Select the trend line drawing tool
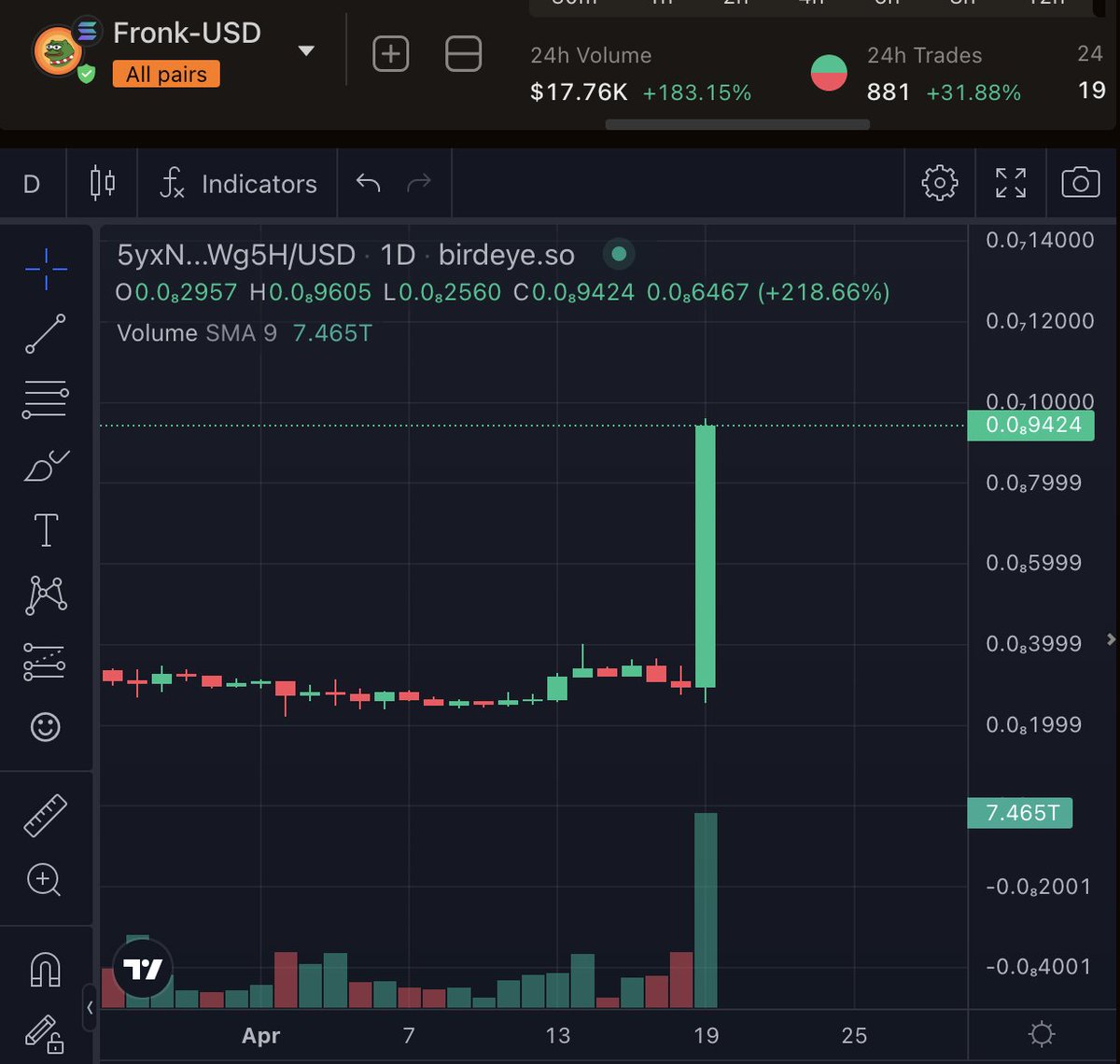The image size is (1120, 1064). coord(46,334)
